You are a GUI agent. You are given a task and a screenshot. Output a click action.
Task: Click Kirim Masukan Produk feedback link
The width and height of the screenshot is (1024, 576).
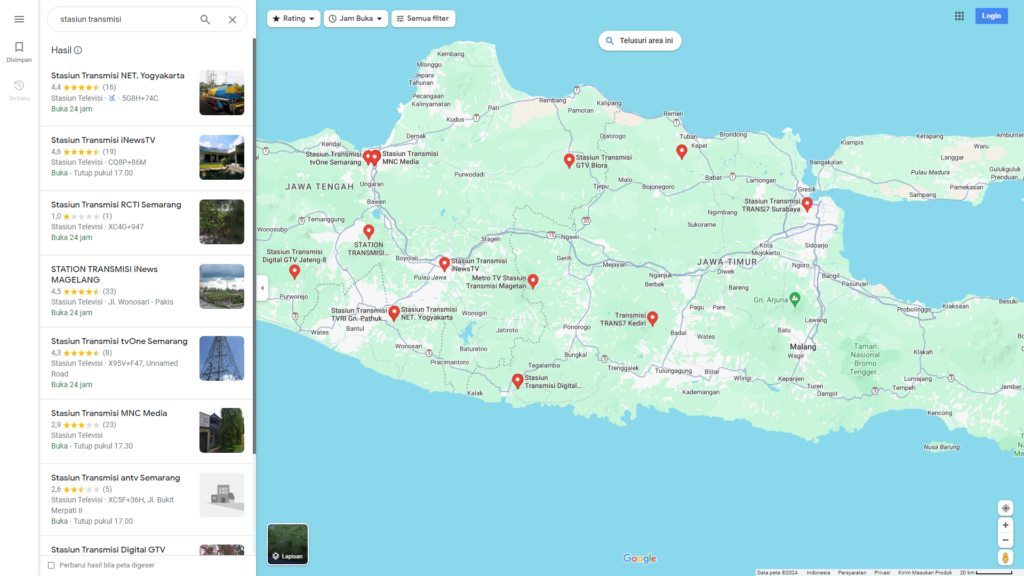(925, 573)
